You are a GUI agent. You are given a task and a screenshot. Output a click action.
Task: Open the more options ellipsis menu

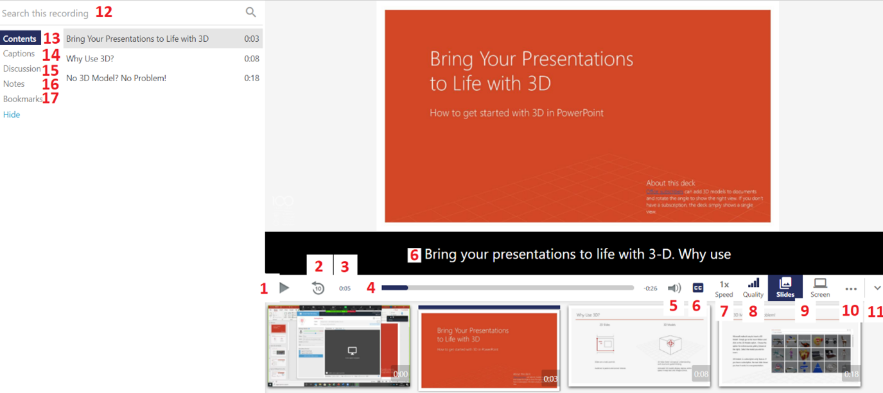851,288
